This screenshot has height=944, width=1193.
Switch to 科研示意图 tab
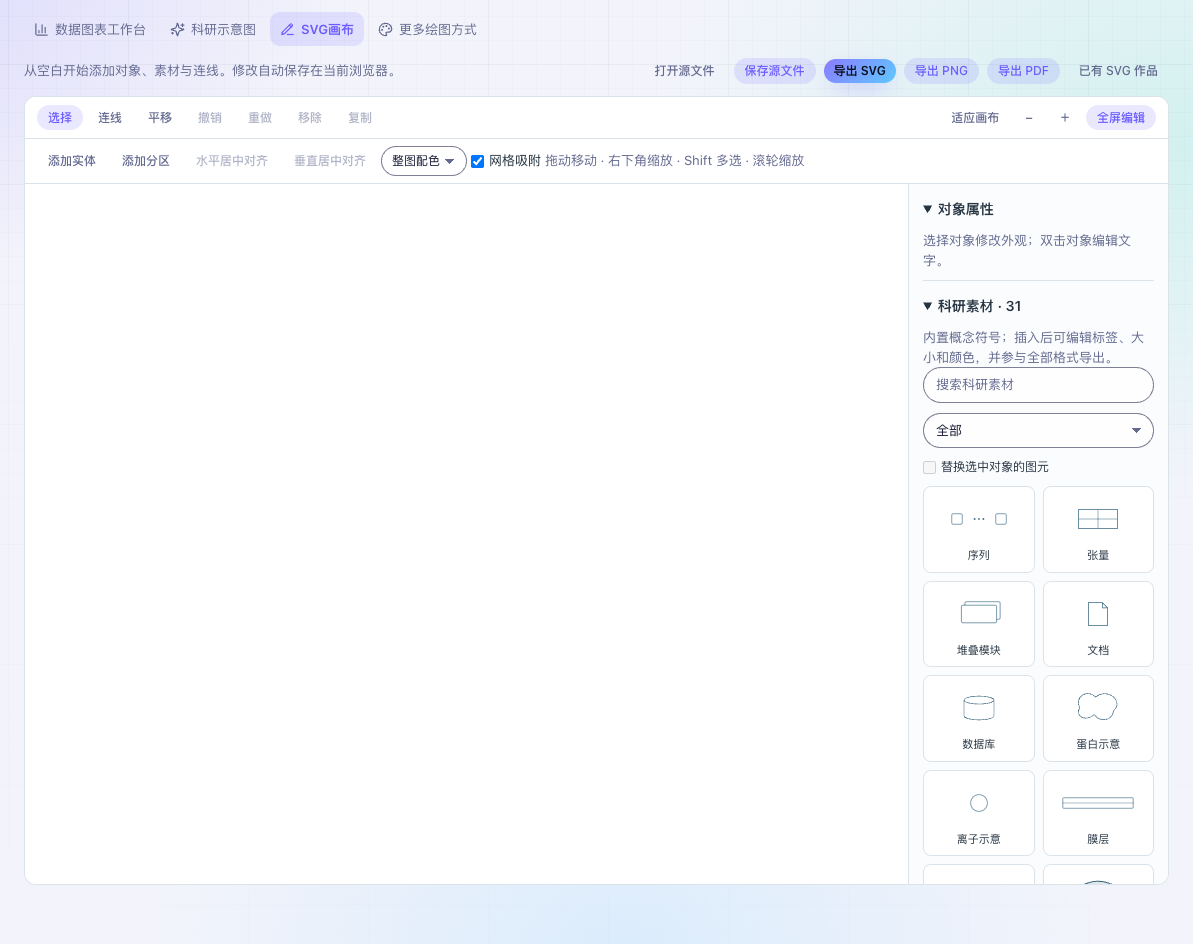pos(213,30)
